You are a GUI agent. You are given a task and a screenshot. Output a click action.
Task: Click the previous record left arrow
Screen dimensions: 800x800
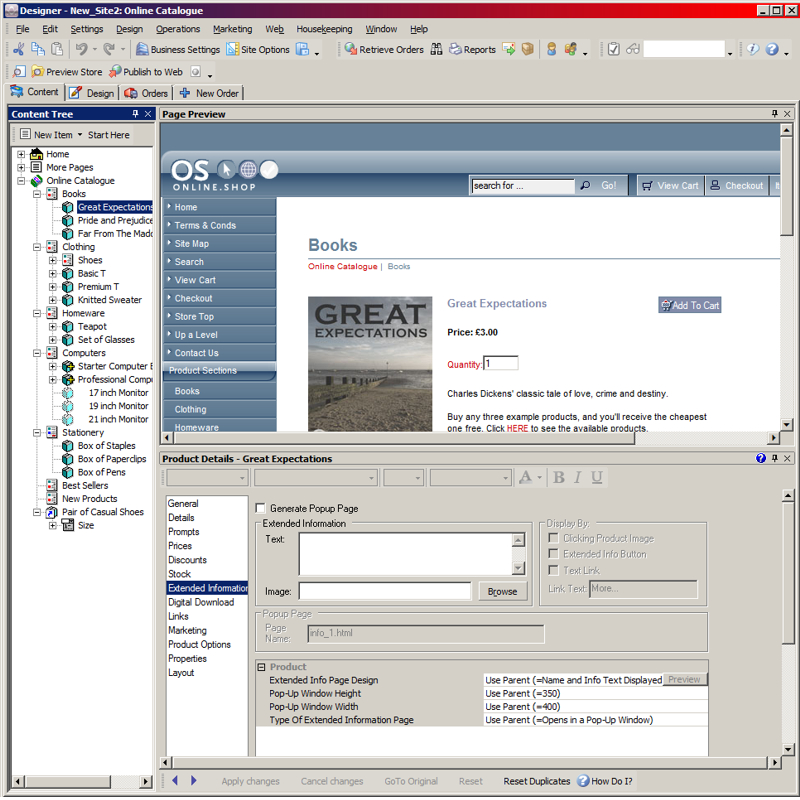[x=175, y=781]
